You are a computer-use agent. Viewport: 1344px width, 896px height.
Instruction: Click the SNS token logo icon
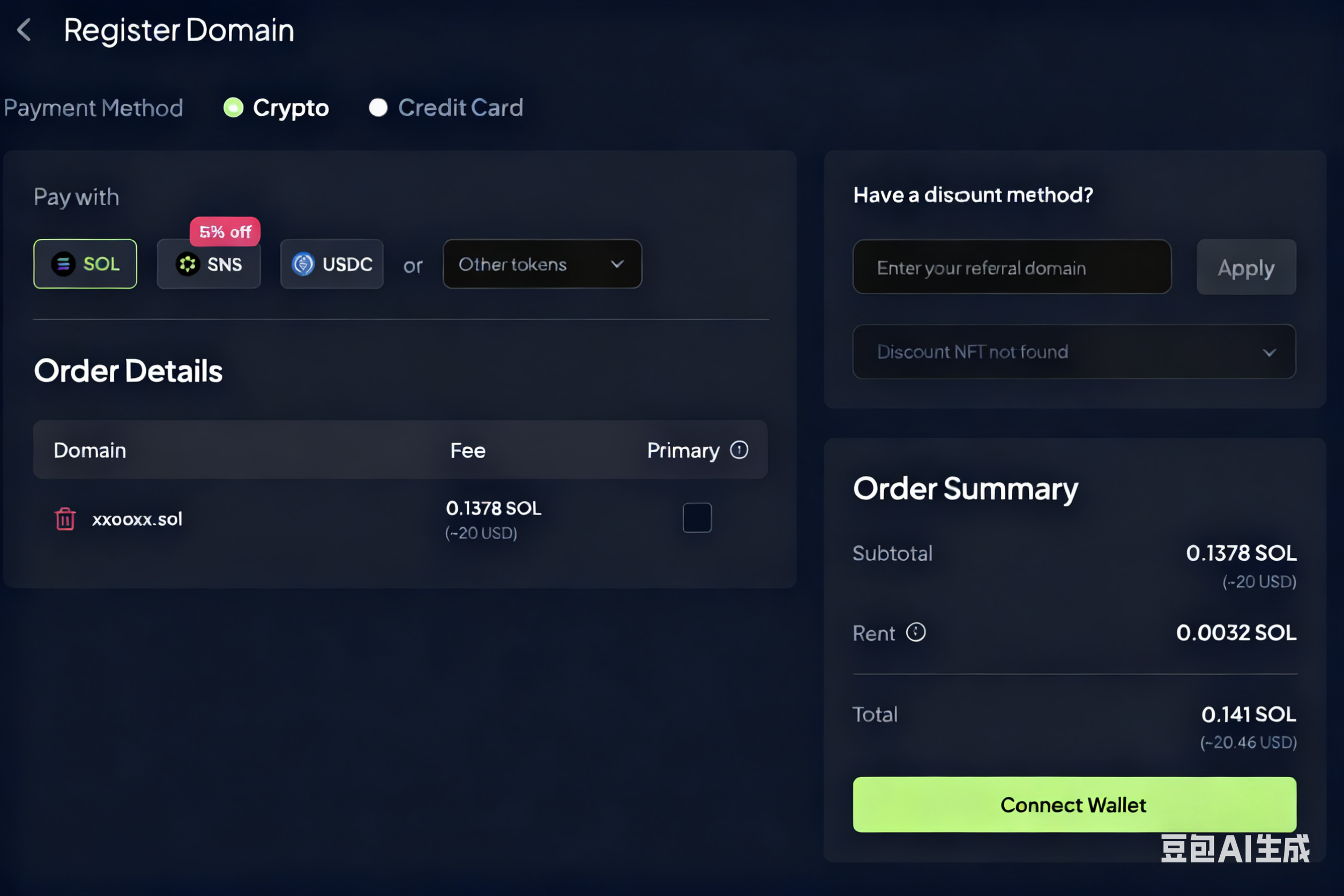tap(188, 264)
